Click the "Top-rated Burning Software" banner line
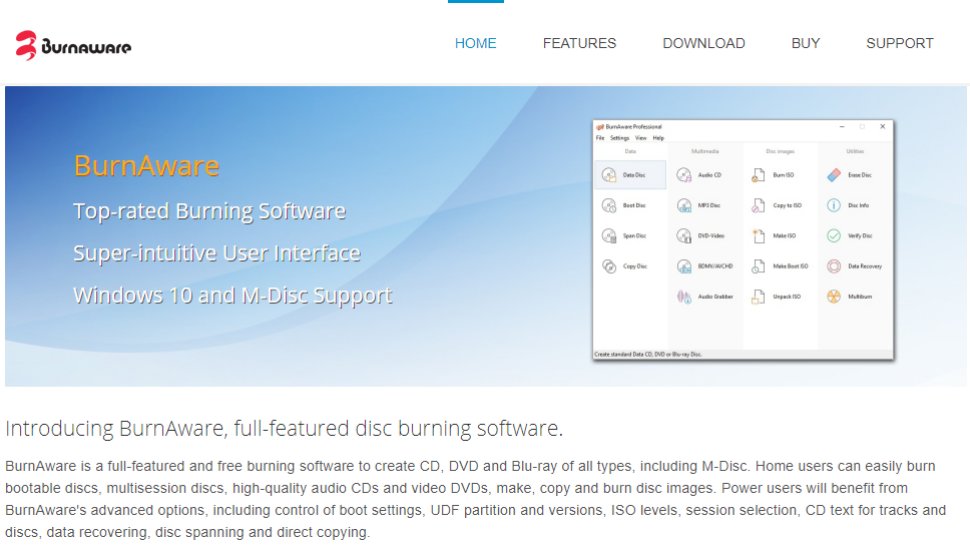This screenshot has height=545, width=970. (209, 212)
